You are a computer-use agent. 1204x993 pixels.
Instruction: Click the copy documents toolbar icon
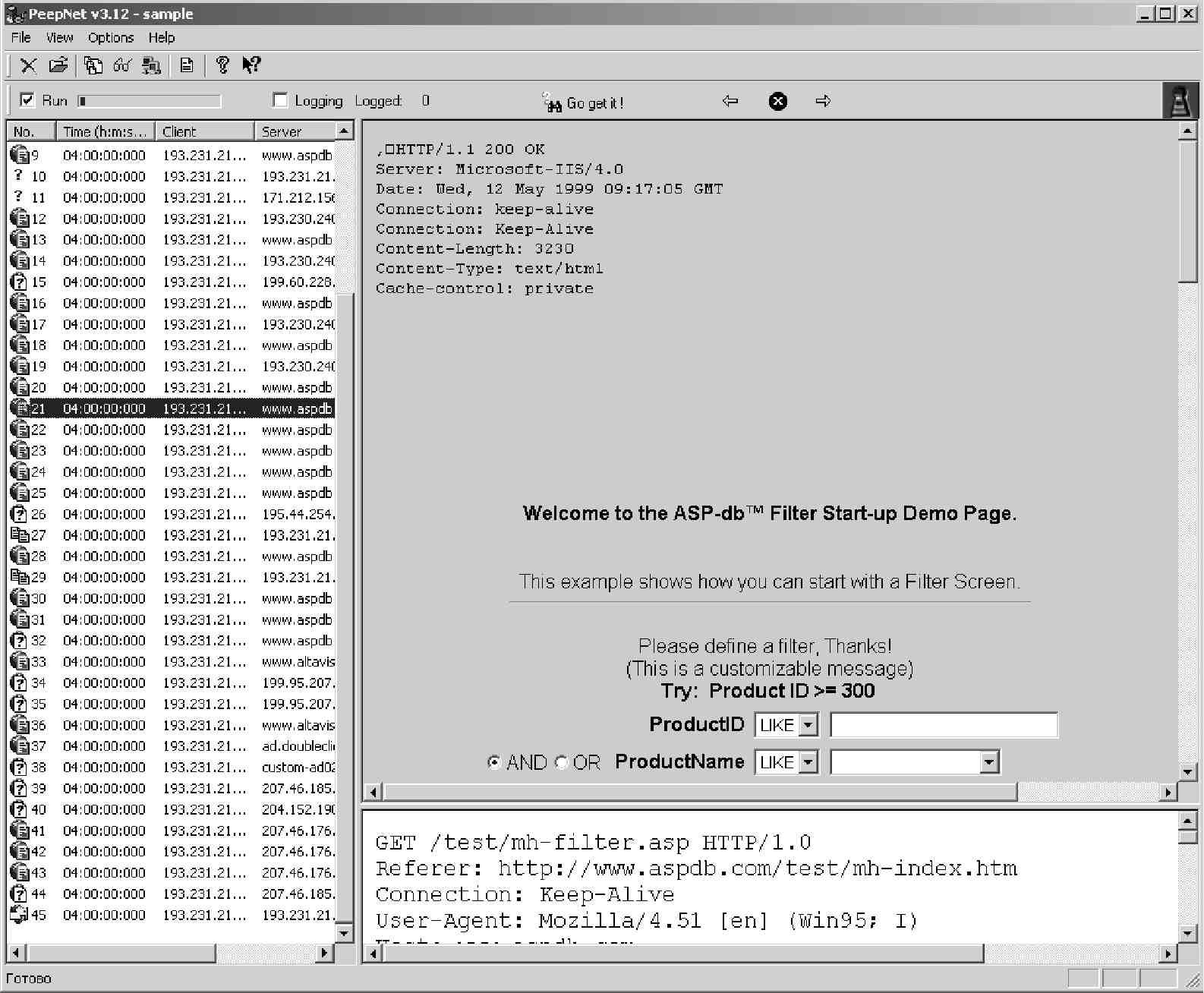(x=93, y=66)
